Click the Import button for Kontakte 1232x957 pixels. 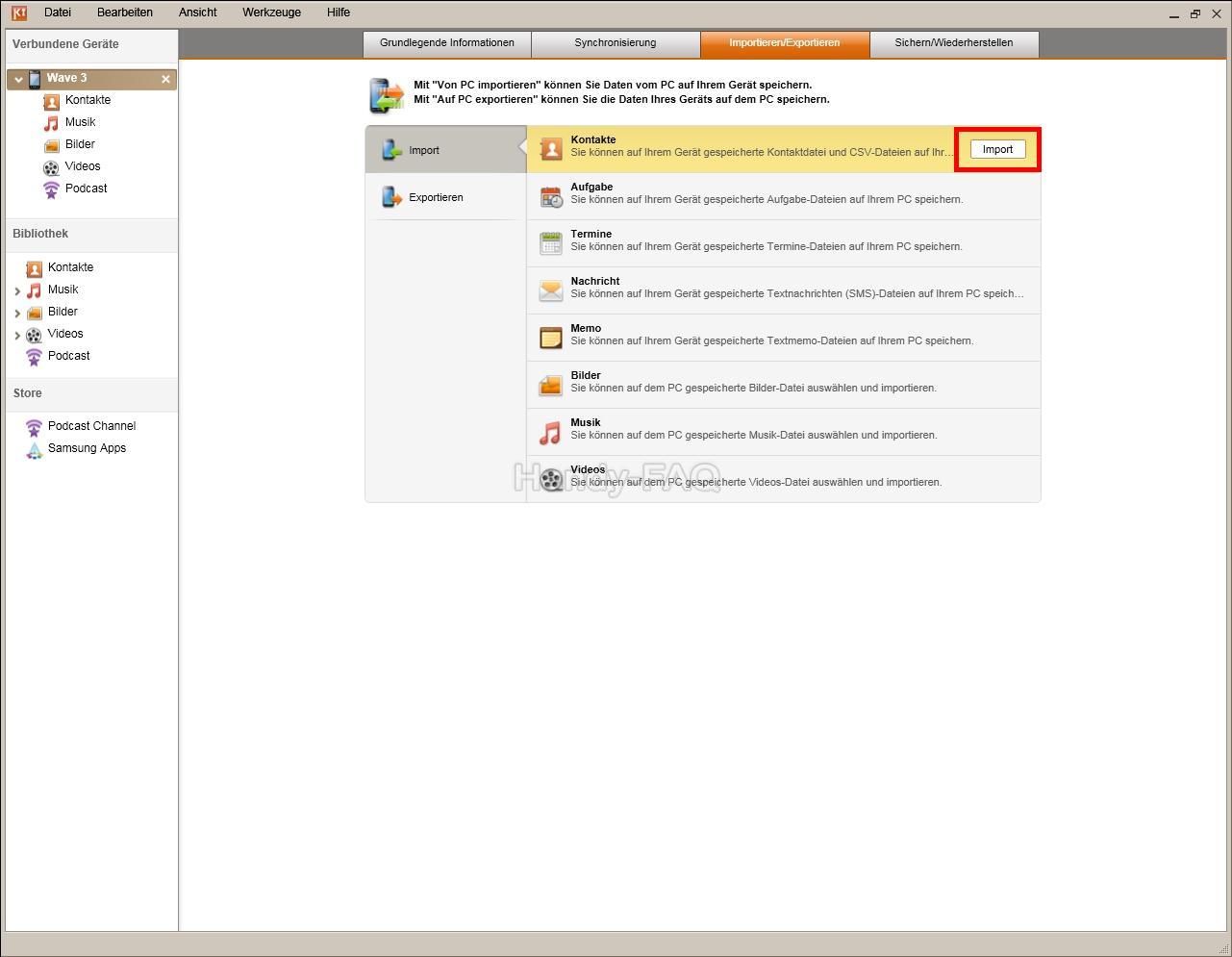click(997, 149)
